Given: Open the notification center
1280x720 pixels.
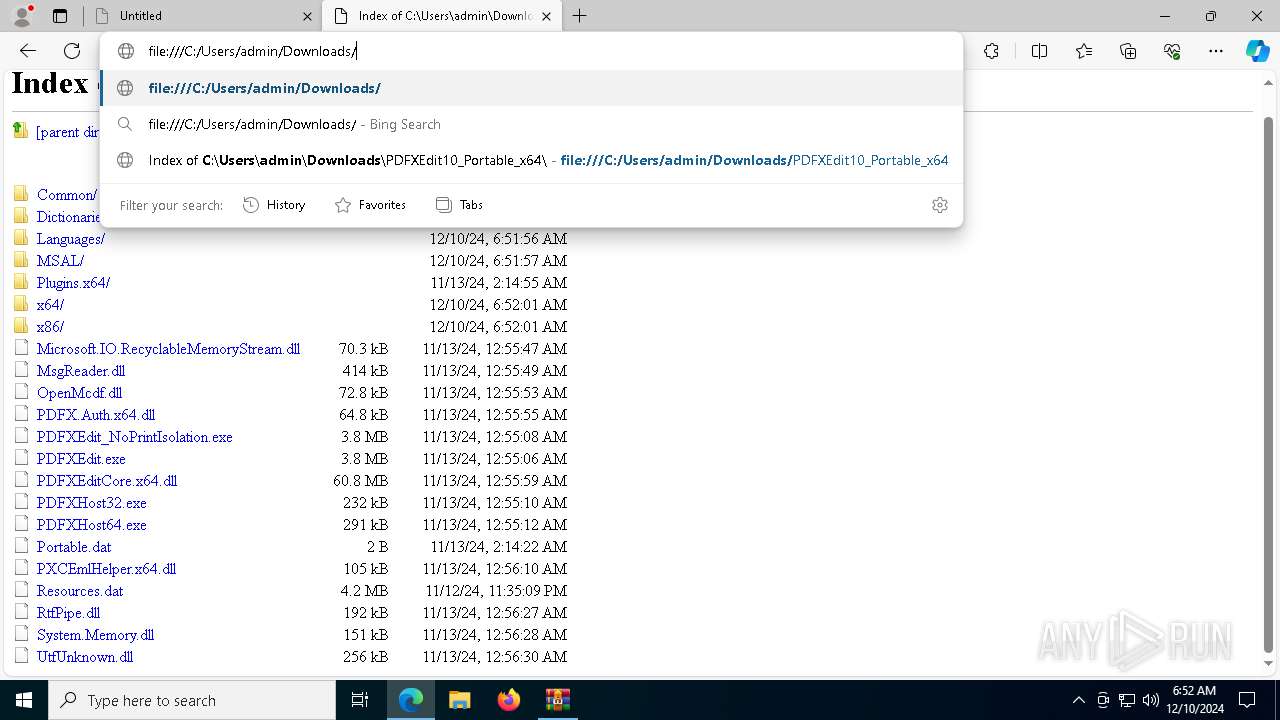Looking at the screenshot, I should (x=1247, y=700).
